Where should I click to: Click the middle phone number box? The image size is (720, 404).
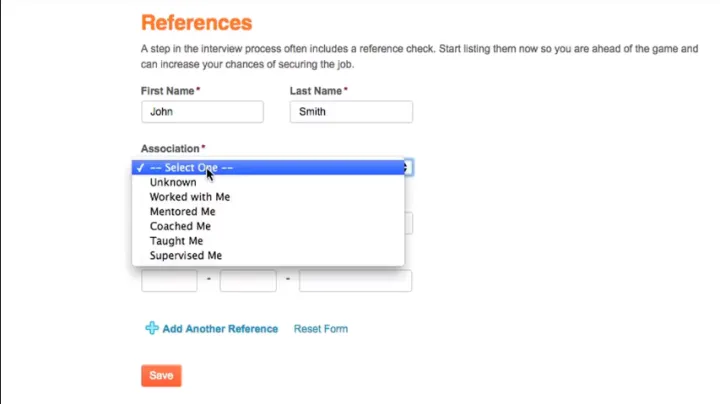pos(247,280)
